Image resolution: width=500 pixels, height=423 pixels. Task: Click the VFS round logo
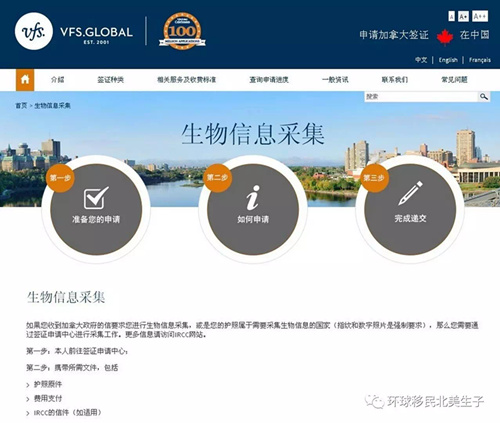click(x=34, y=31)
